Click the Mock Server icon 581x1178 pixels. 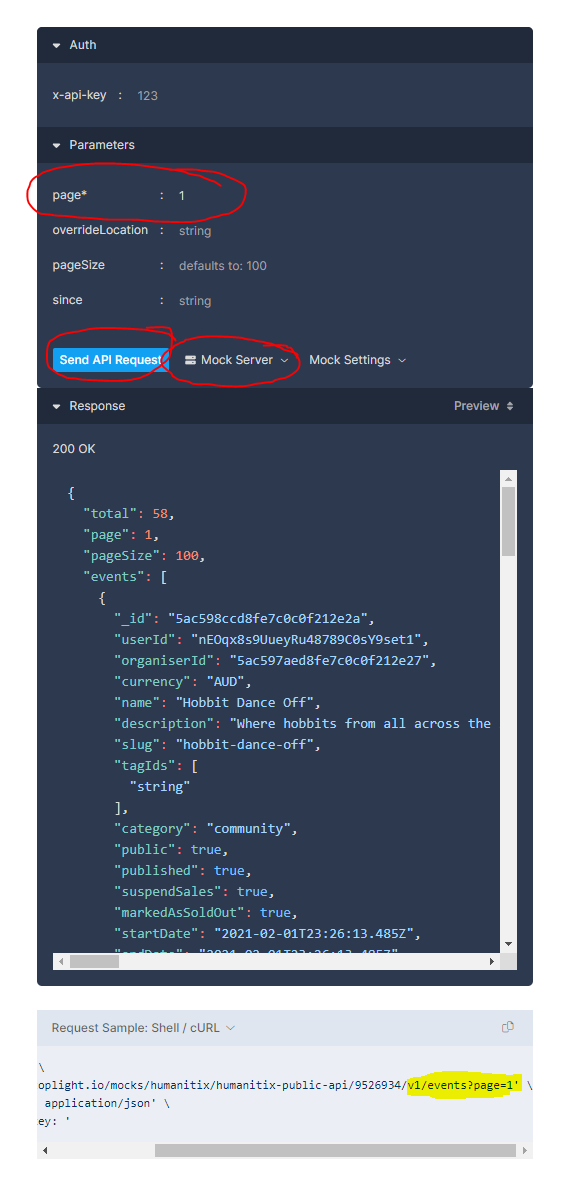(190, 360)
